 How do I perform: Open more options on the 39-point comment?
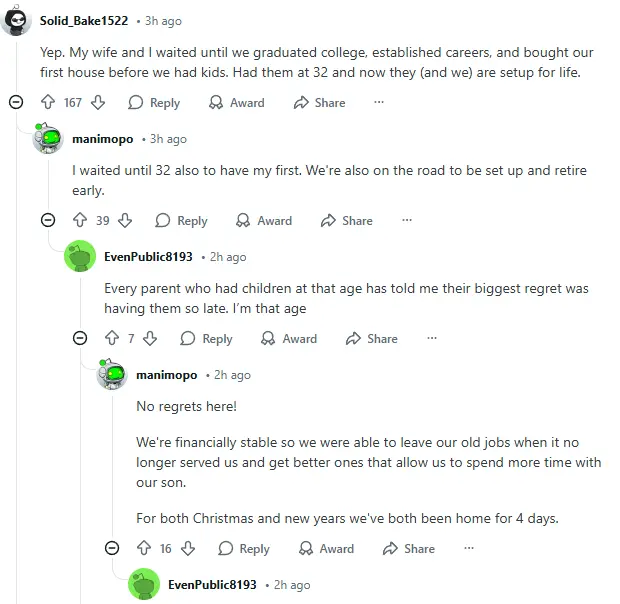coord(407,220)
